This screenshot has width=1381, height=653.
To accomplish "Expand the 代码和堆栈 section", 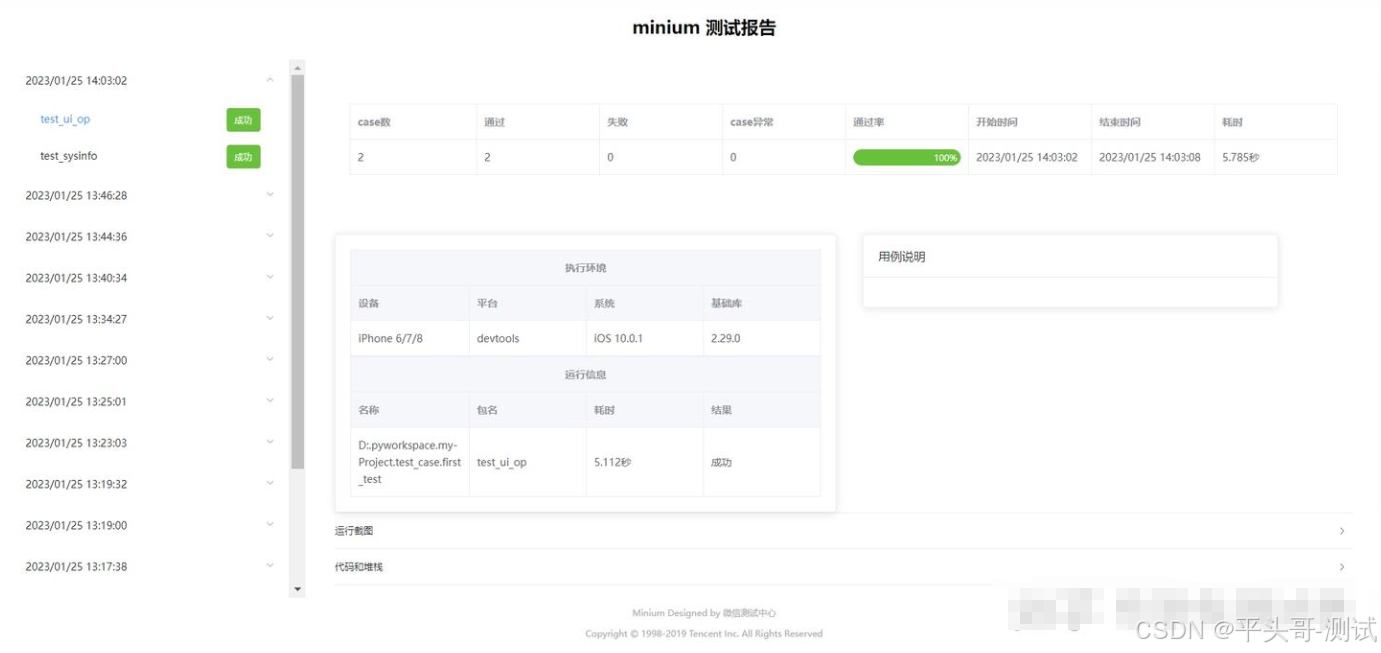I will [842, 567].
